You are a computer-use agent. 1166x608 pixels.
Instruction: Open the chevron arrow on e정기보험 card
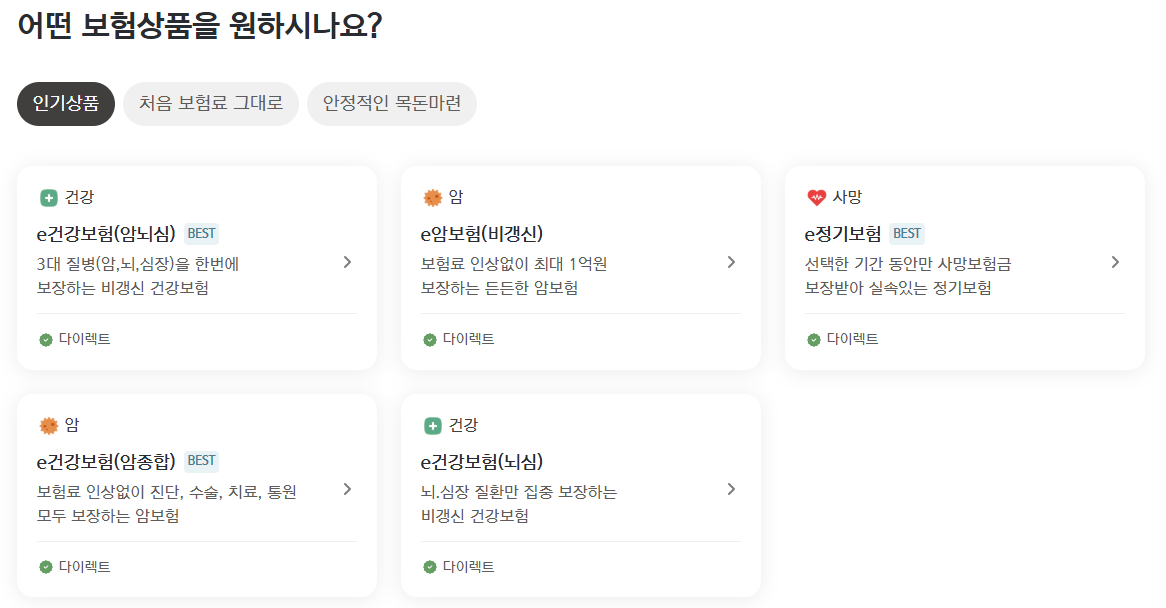[1115, 262]
